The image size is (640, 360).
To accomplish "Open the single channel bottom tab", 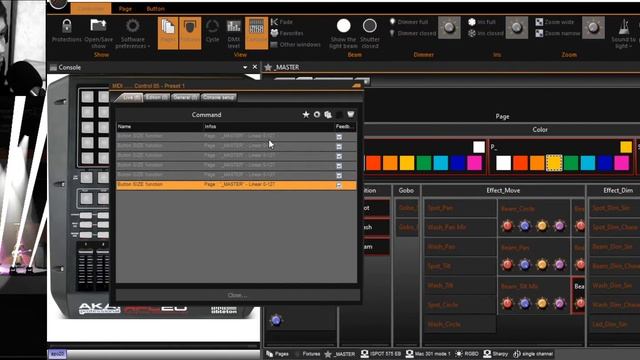I will click(x=533, y=354).
